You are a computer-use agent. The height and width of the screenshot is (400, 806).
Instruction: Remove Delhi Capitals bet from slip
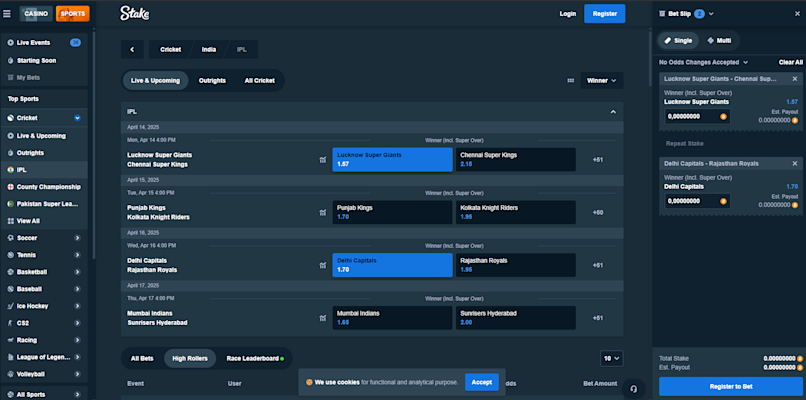[795, 163]
